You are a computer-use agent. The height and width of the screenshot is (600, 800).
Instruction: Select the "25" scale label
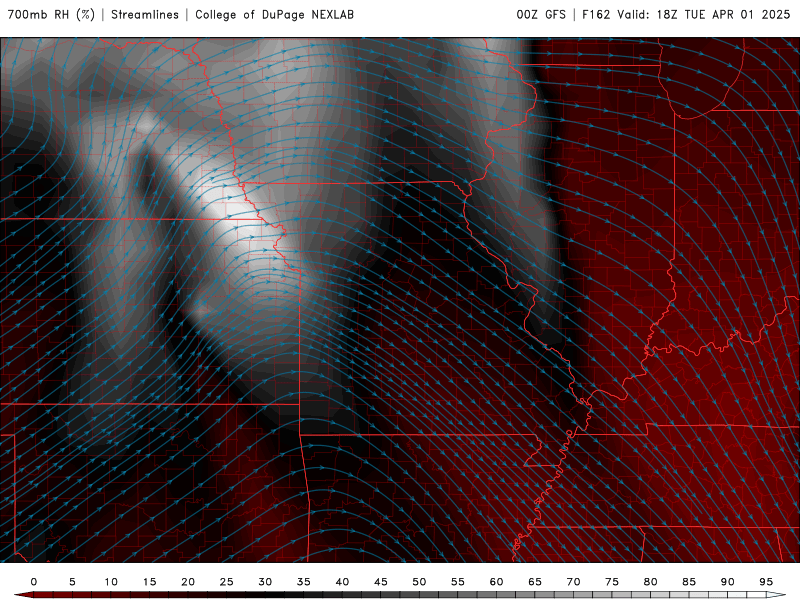(x=227, y=582)
